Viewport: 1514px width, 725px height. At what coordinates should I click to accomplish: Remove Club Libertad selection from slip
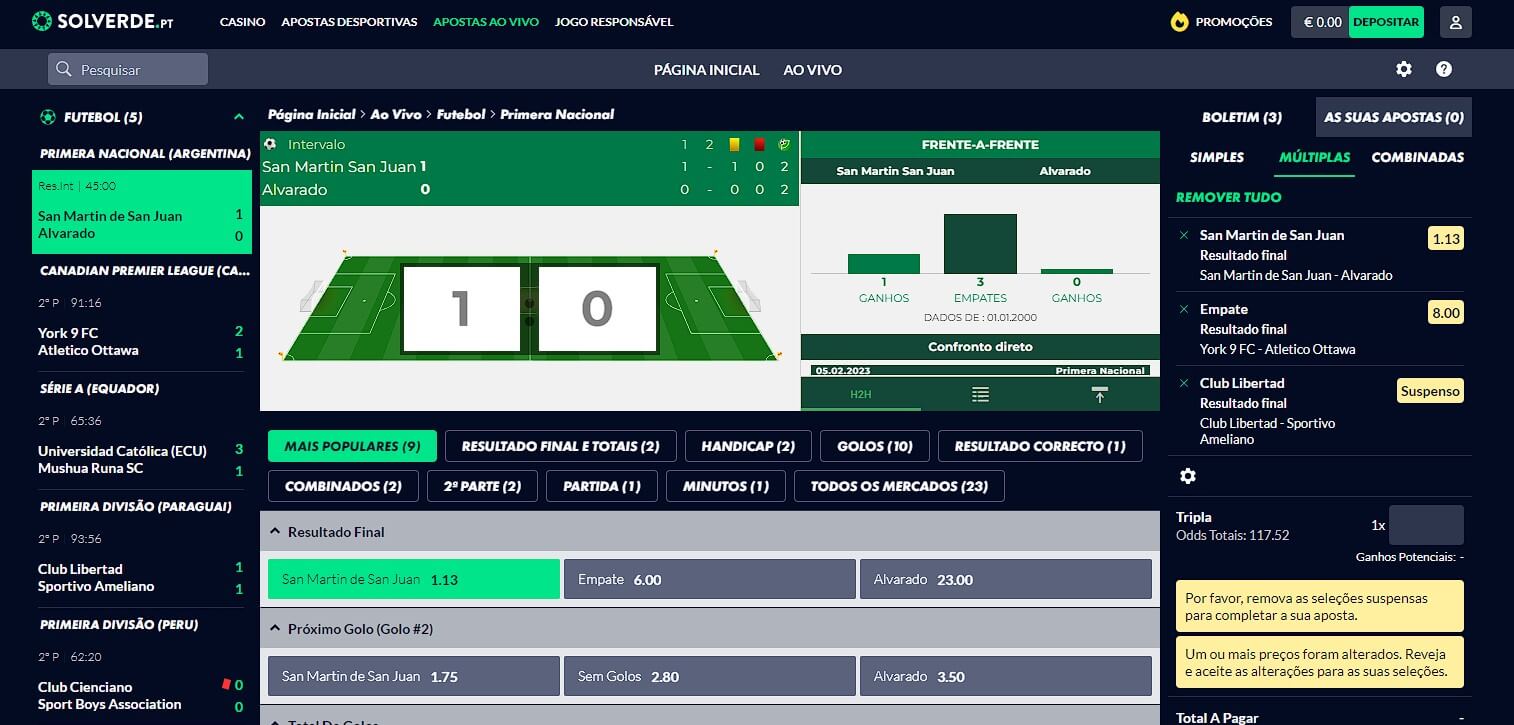(1184, 383)
